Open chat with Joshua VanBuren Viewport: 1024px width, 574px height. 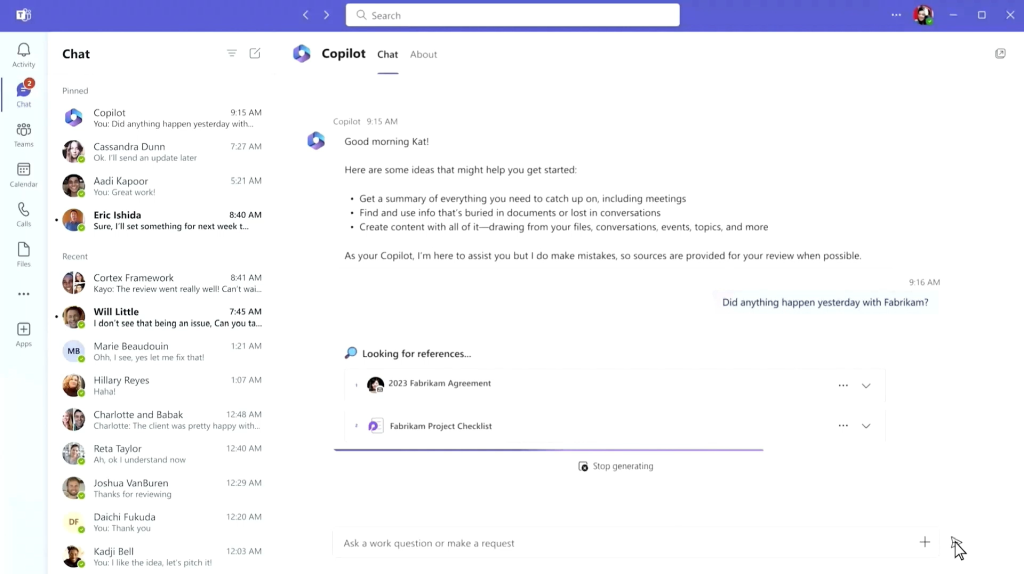pyautogui.click(x=161, y=488)
